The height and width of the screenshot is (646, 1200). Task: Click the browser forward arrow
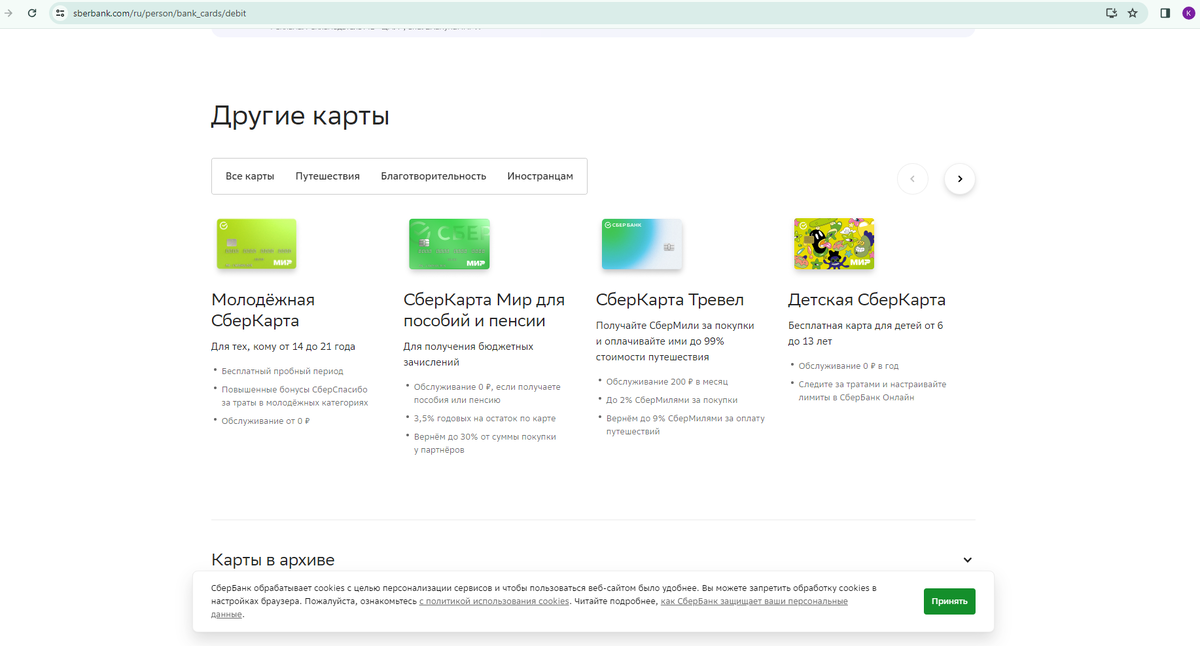[9, 13]
